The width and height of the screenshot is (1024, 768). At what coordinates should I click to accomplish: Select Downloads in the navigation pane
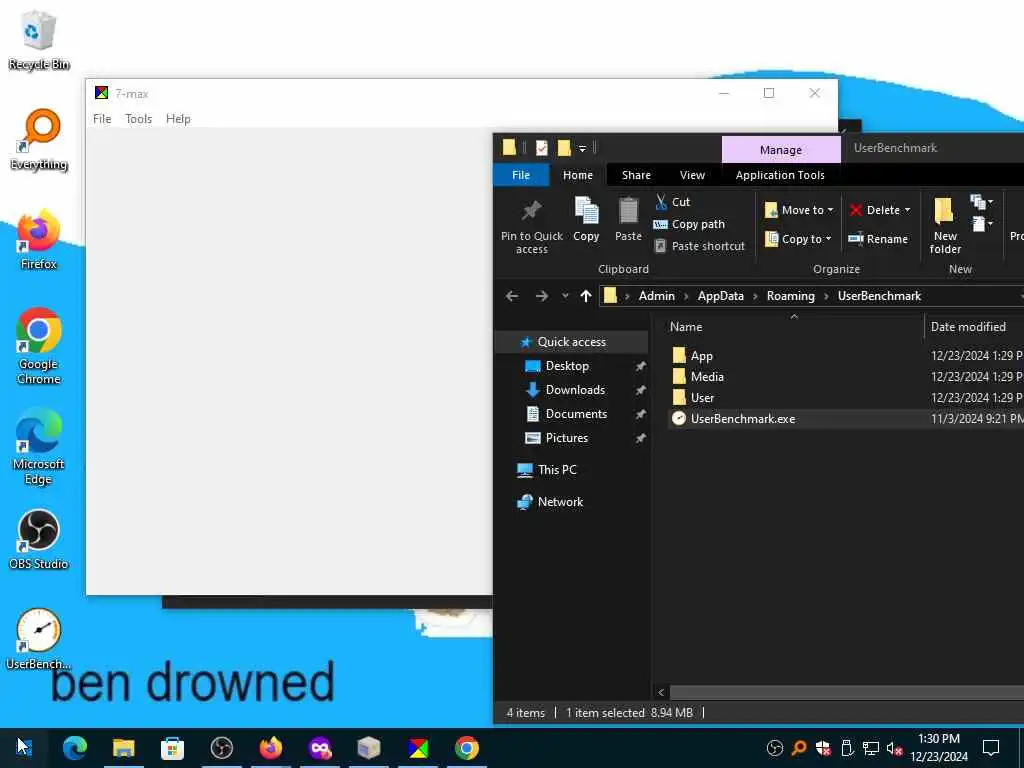[575, 390]
